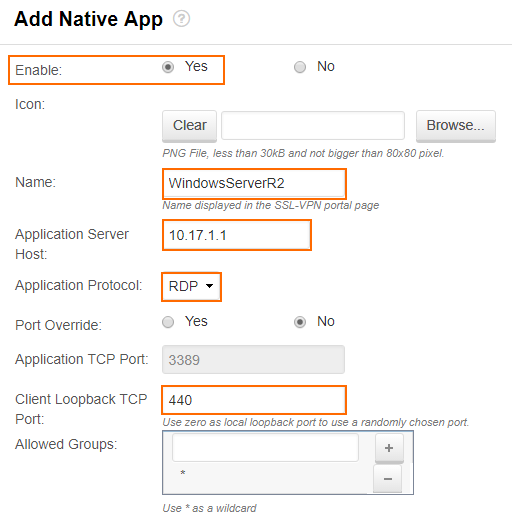Select Yes for Enable
512x525 pixels.
[x=168, y=67]
